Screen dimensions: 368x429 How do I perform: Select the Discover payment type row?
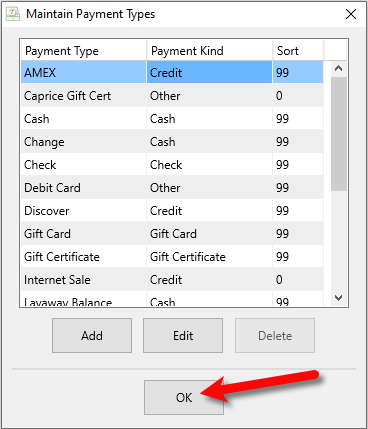tap(172, 211)
